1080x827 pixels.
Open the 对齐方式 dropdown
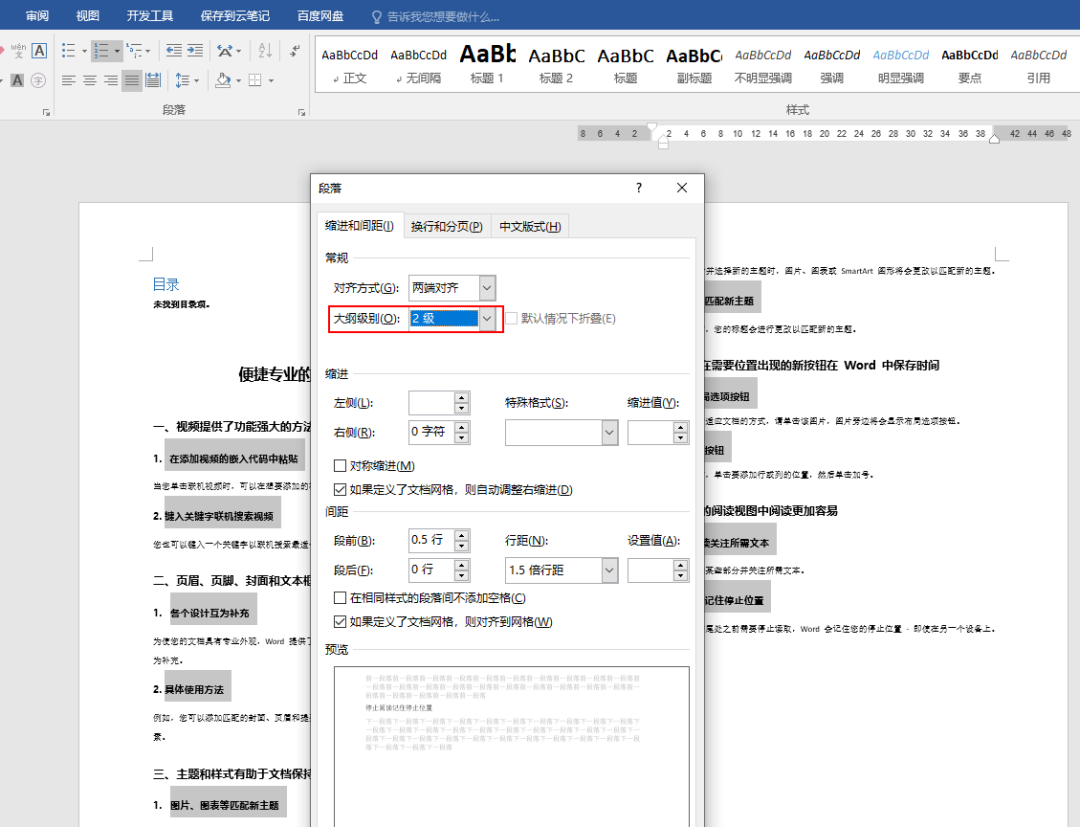(x=487, y=288)
